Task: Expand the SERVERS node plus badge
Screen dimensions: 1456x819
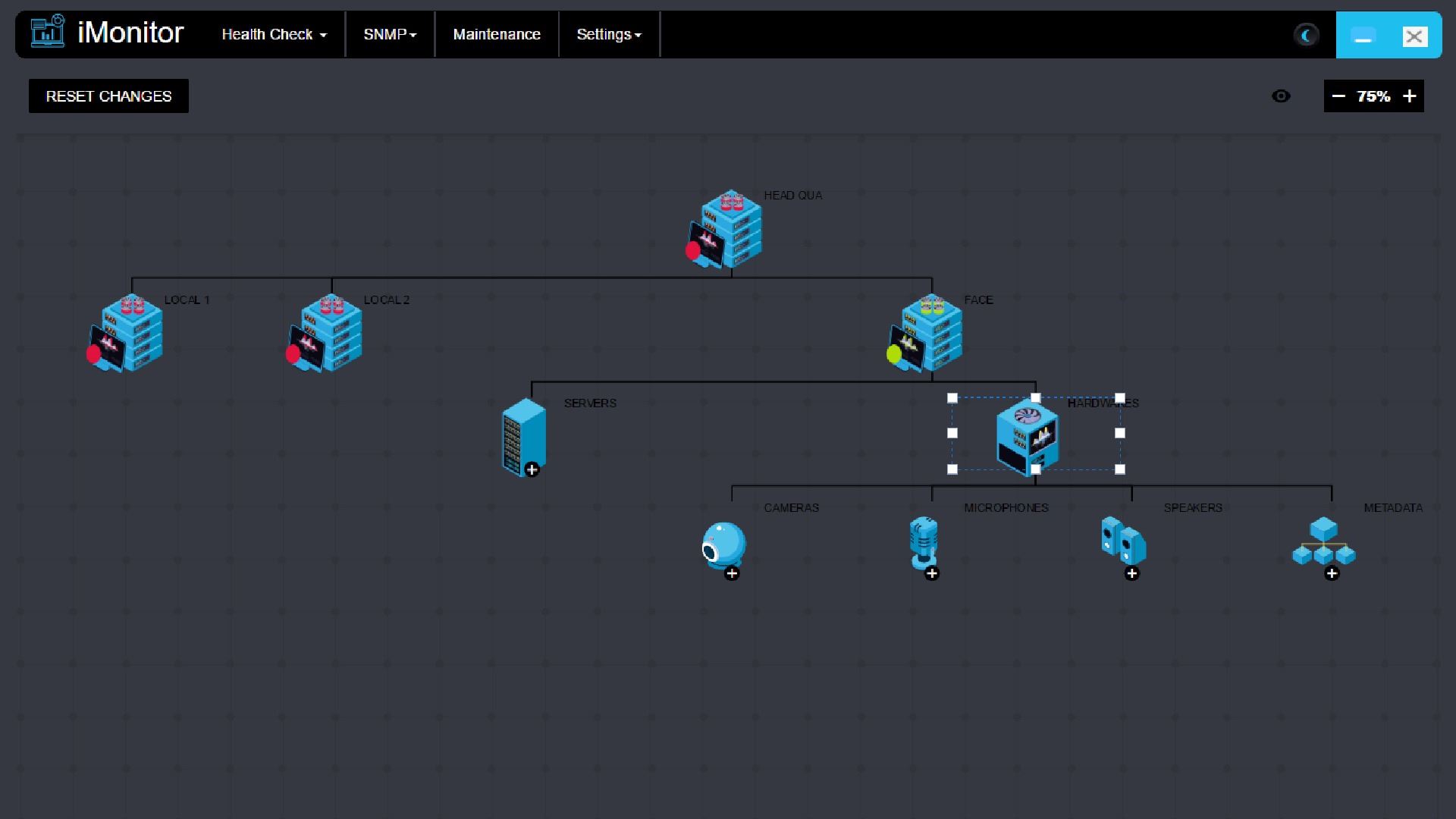Action: click(x=532, y=470)
